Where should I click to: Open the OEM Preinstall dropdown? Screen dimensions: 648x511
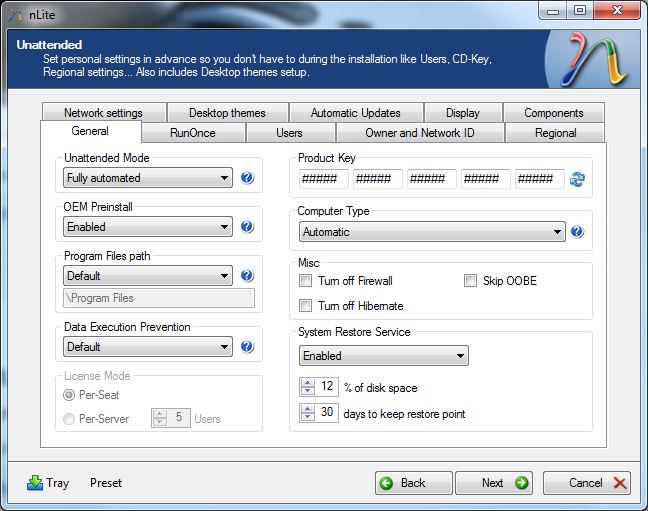click(148, 227)
